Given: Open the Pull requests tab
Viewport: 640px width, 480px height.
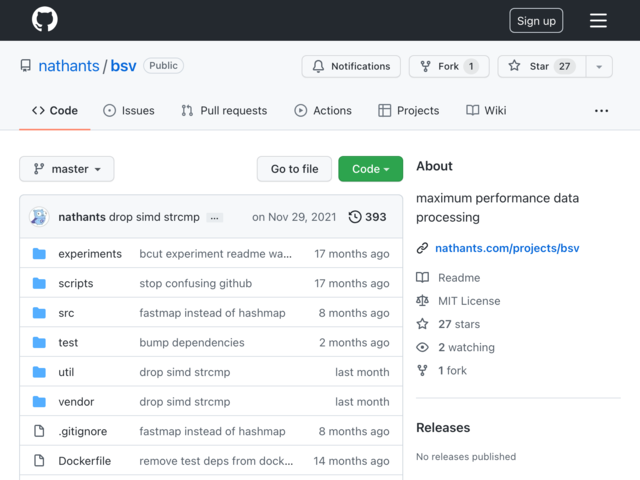Looking at the screenshot, I should coord(224,111).
